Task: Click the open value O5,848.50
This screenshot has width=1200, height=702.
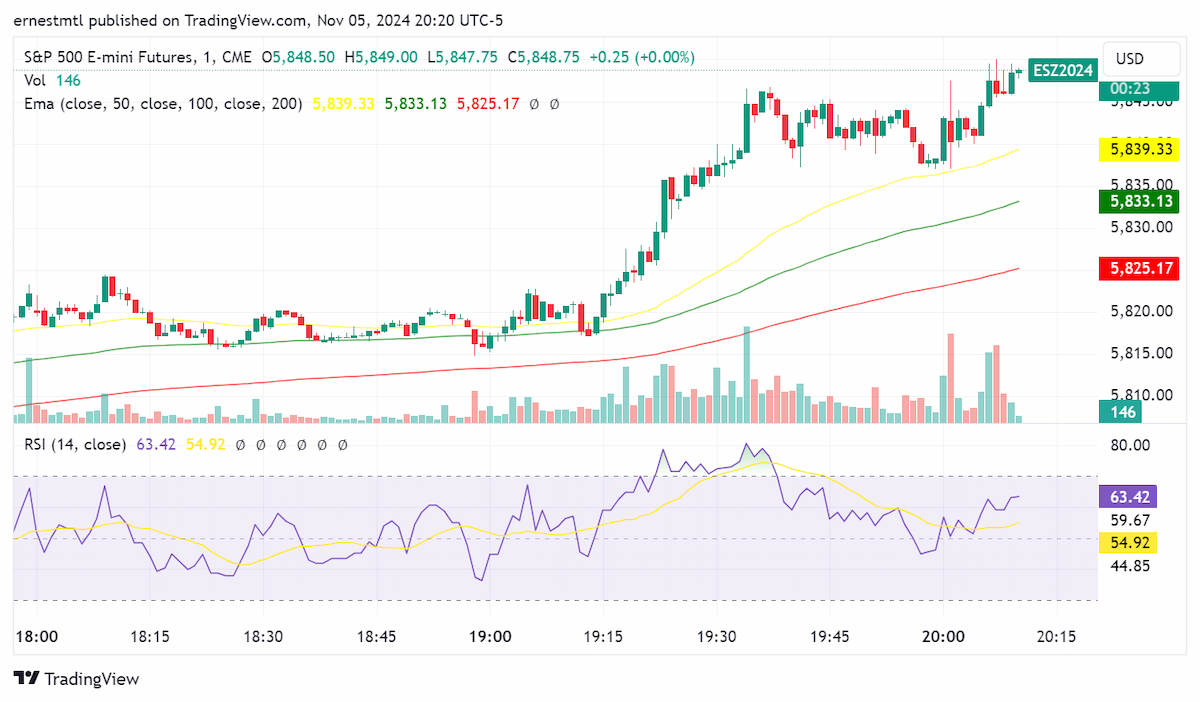Action: (299, 58)
